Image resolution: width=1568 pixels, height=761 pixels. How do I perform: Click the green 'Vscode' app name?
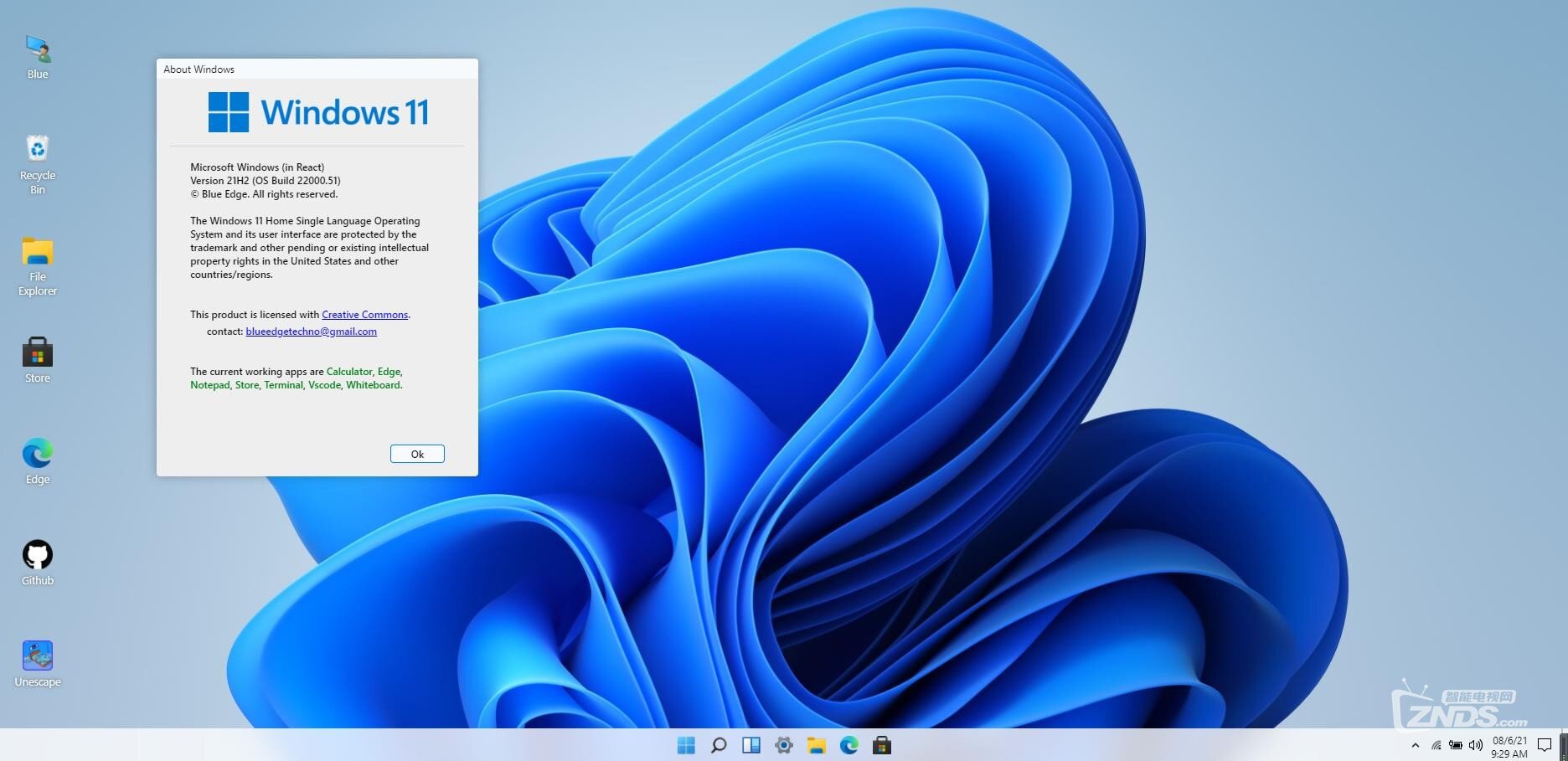tap(324, 385)
